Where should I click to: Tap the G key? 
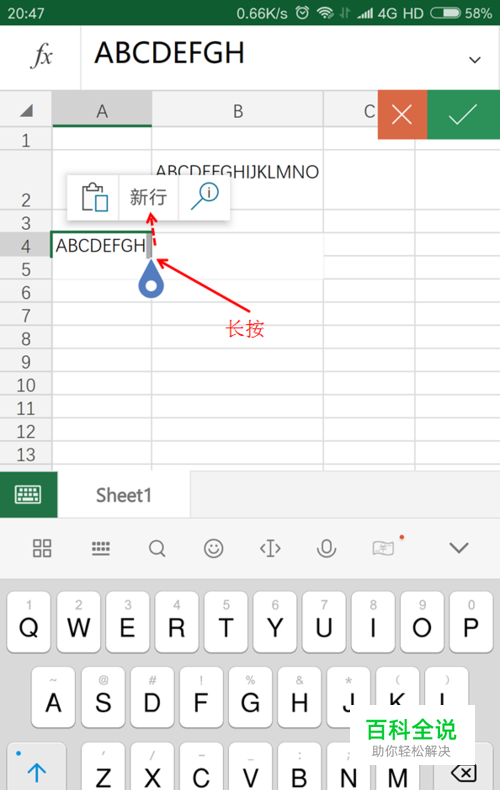(250, 697)
